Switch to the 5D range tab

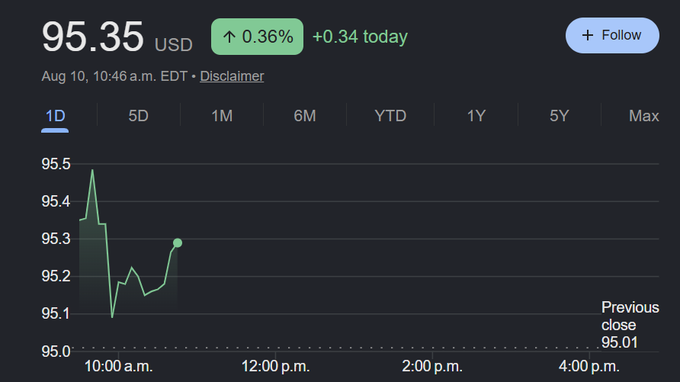click(138, 116)
